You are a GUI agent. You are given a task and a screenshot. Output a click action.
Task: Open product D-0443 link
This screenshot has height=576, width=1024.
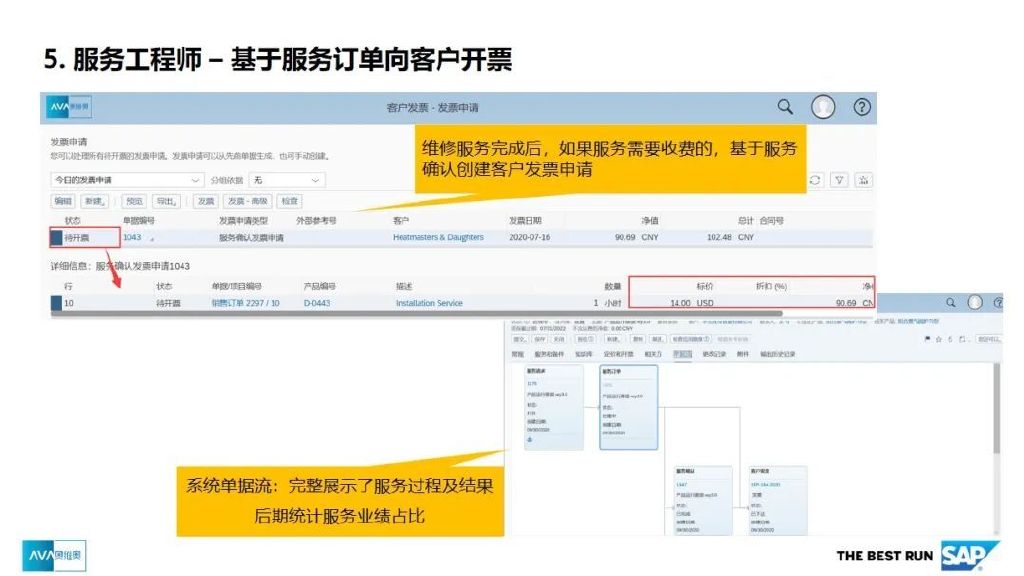click(317, 303)
